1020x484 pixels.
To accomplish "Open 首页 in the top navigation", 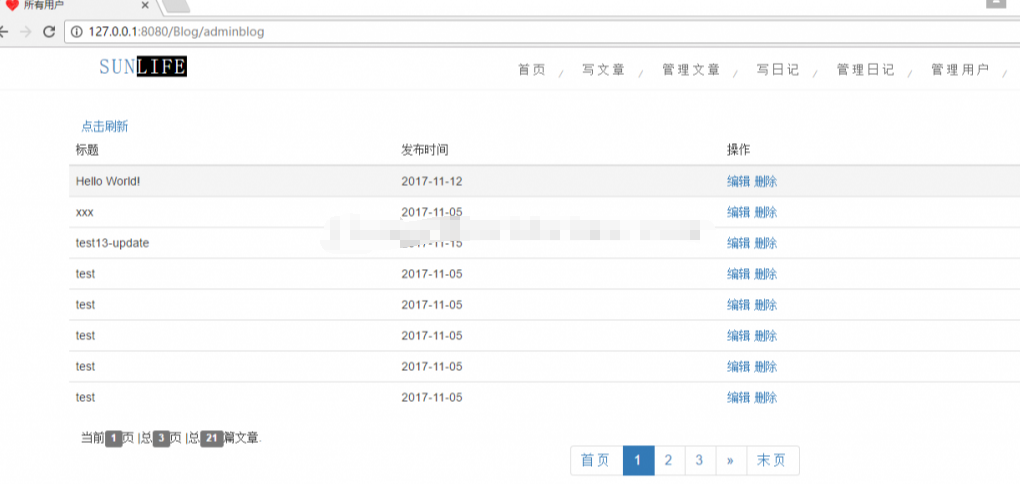I will pyautogui.click(x=531, y=70).
